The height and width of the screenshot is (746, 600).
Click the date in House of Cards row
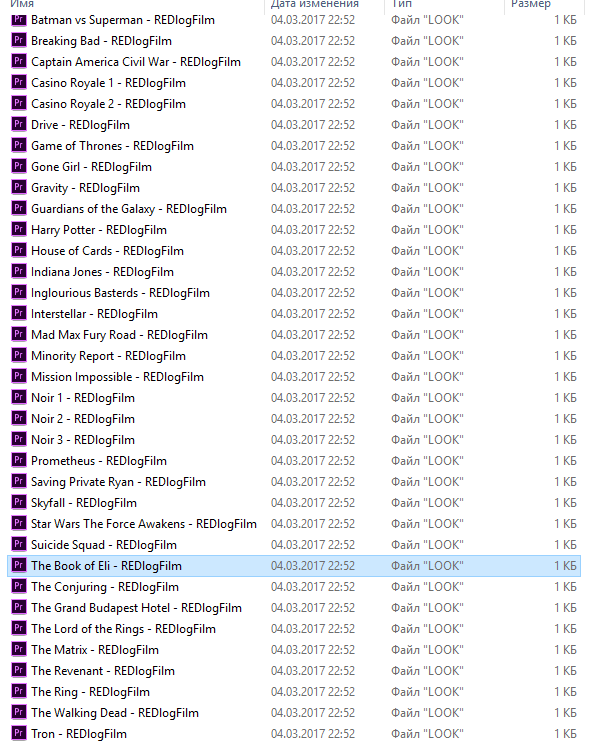click(313, 251)
